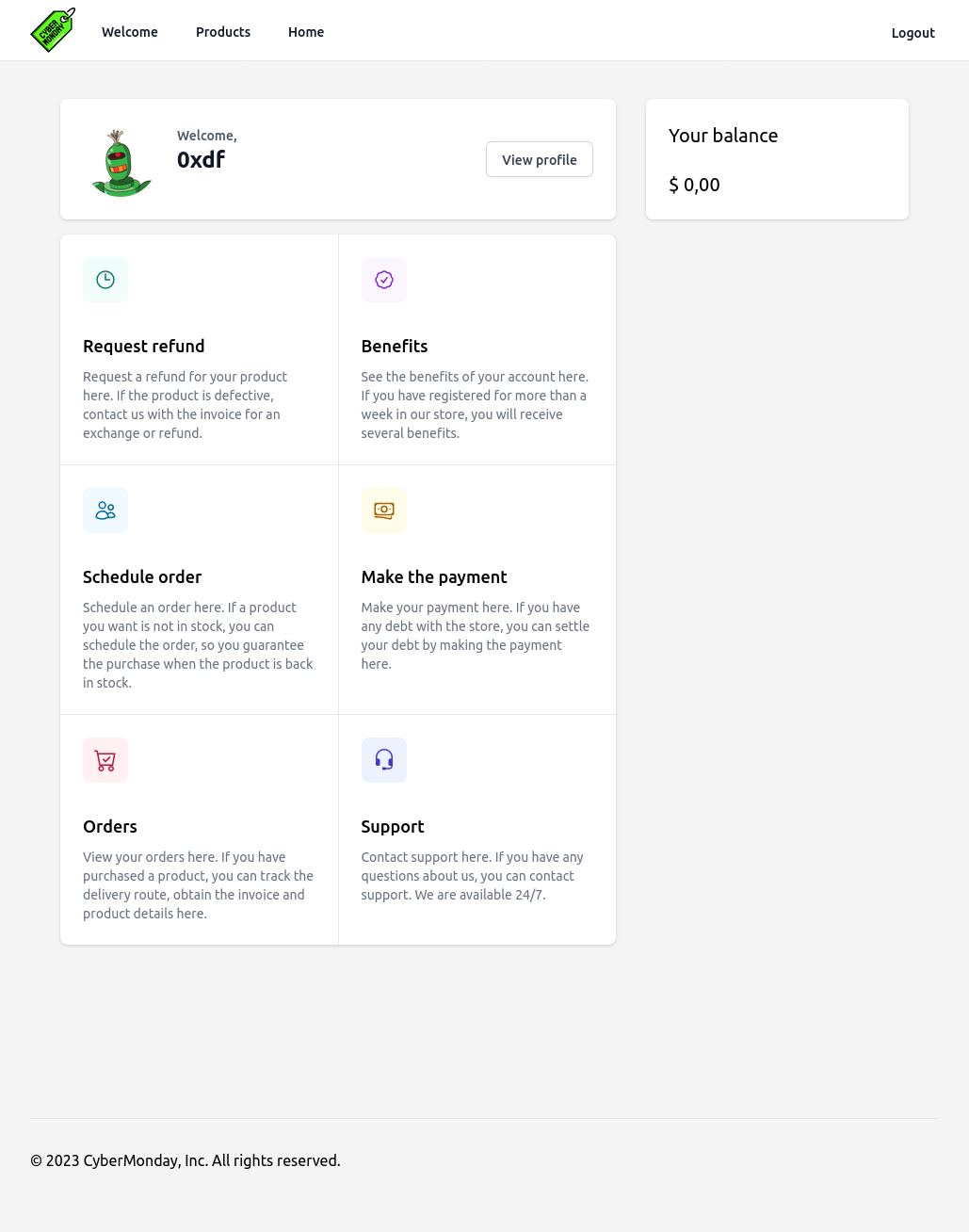
Task: Open the Benefits heading link
Action: coord(395,347)
